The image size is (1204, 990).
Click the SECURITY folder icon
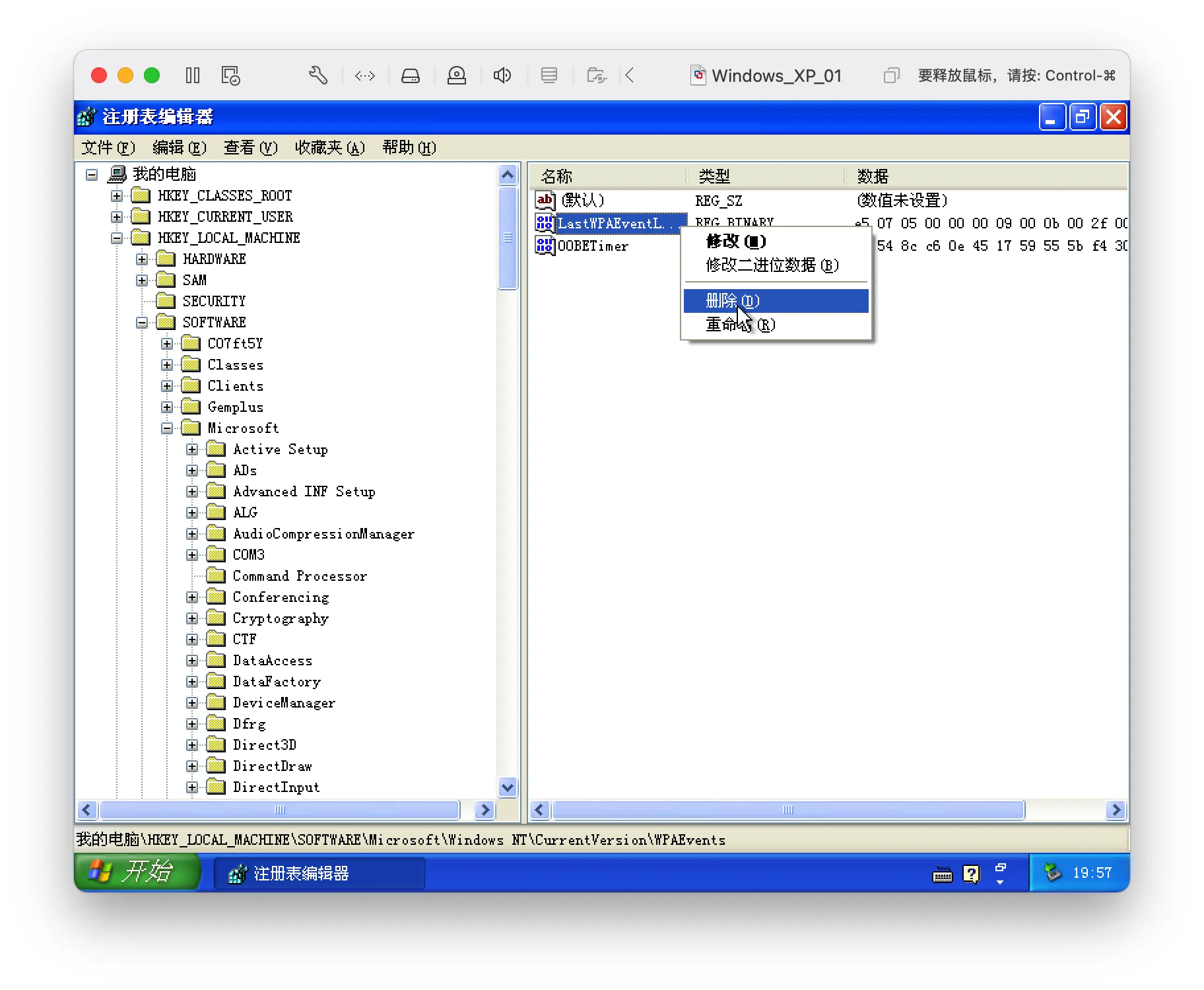point(166,301)
